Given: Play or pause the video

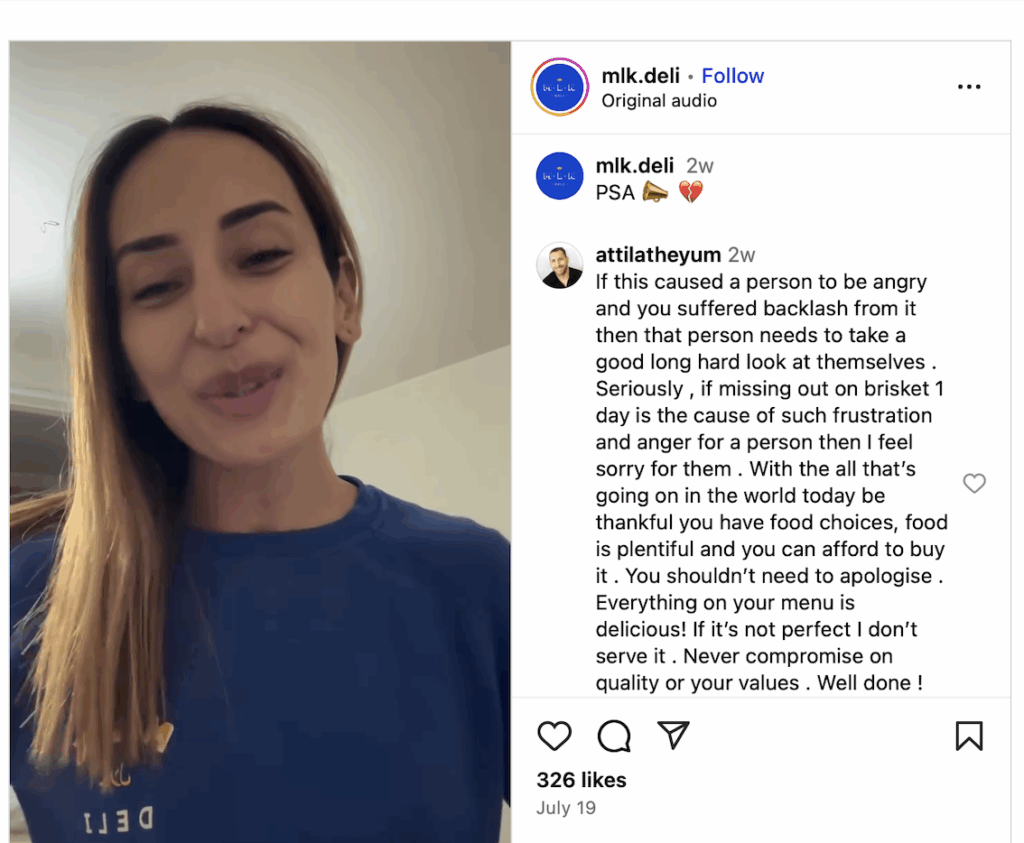Looking at the screenshot, I should [x=260, y=441].
